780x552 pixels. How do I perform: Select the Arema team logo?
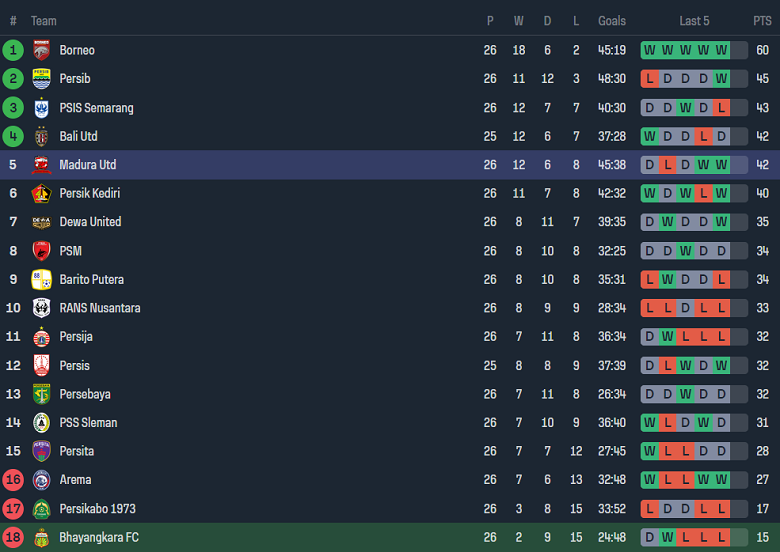41,480
